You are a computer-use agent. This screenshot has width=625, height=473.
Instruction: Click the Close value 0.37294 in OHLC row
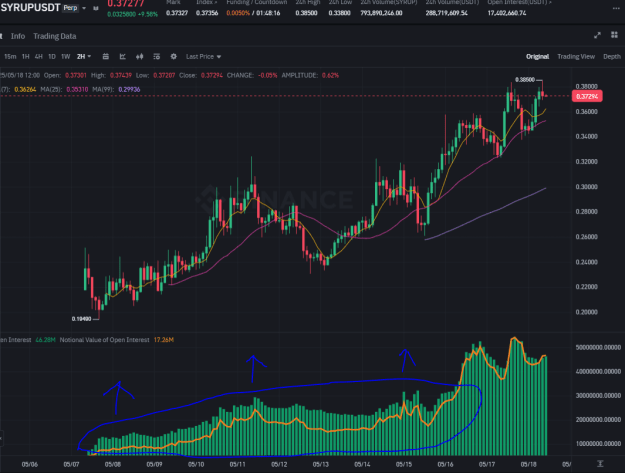[x=212, y=75]
